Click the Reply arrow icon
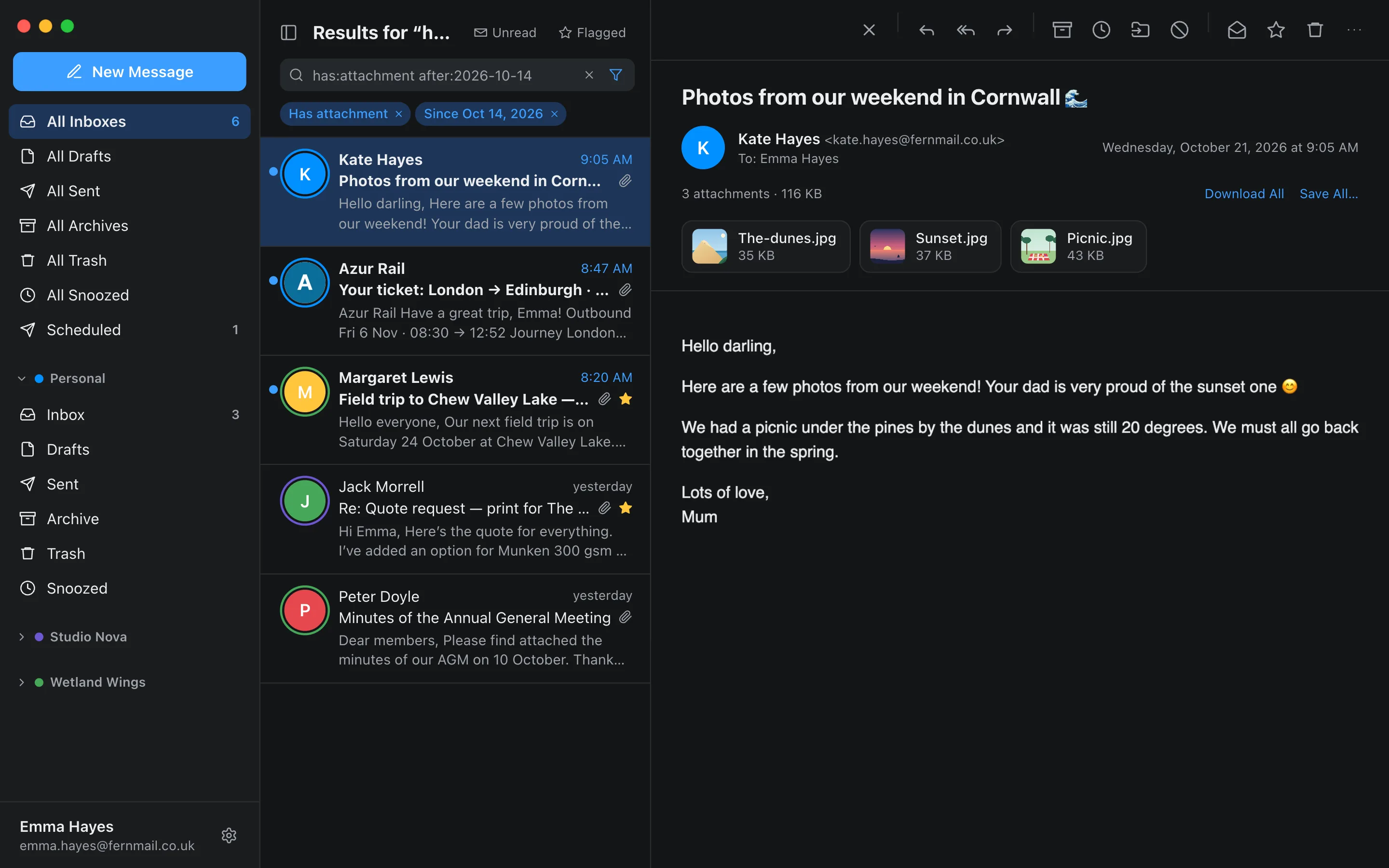1389x868 pixels. point(926,30)
